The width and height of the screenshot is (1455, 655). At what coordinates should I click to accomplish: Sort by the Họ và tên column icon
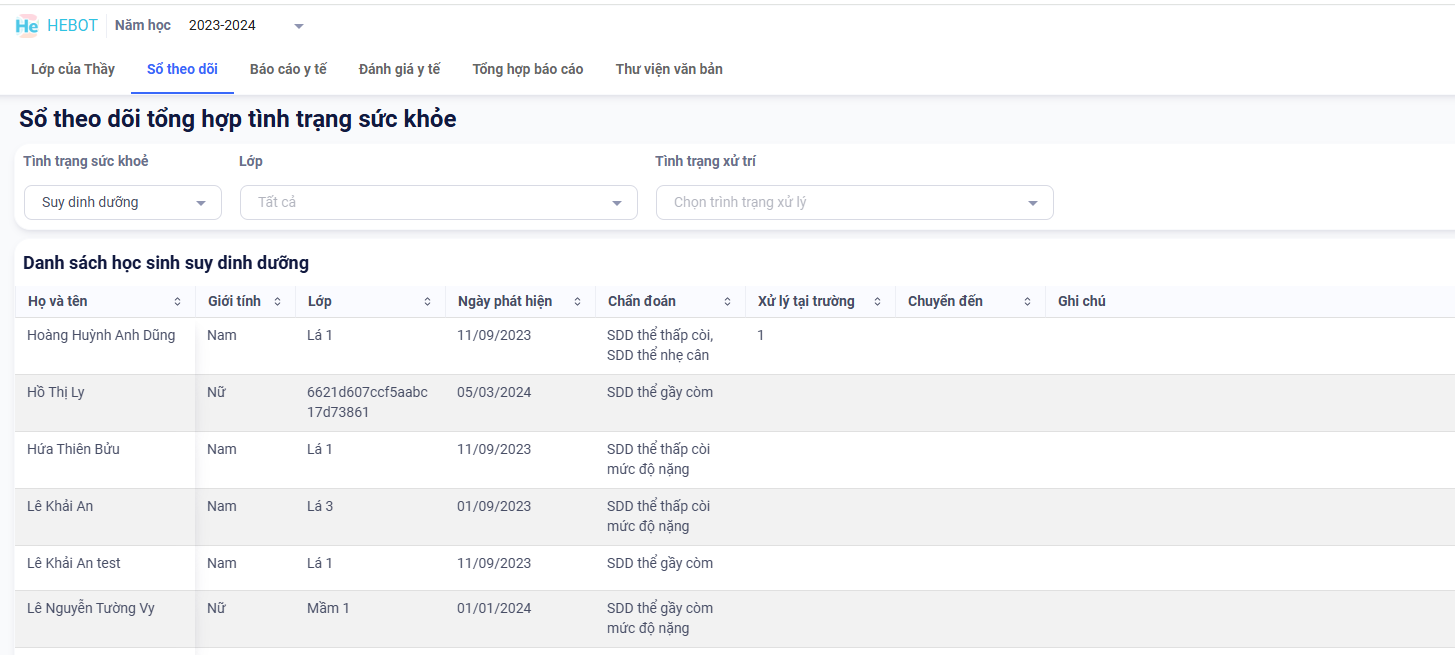click(x=178, y=302)
